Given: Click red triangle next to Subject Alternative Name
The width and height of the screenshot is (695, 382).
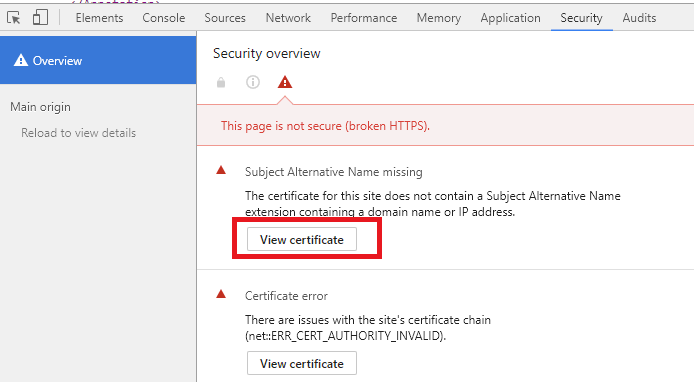Looking at the screenshot, I should 221,170.
